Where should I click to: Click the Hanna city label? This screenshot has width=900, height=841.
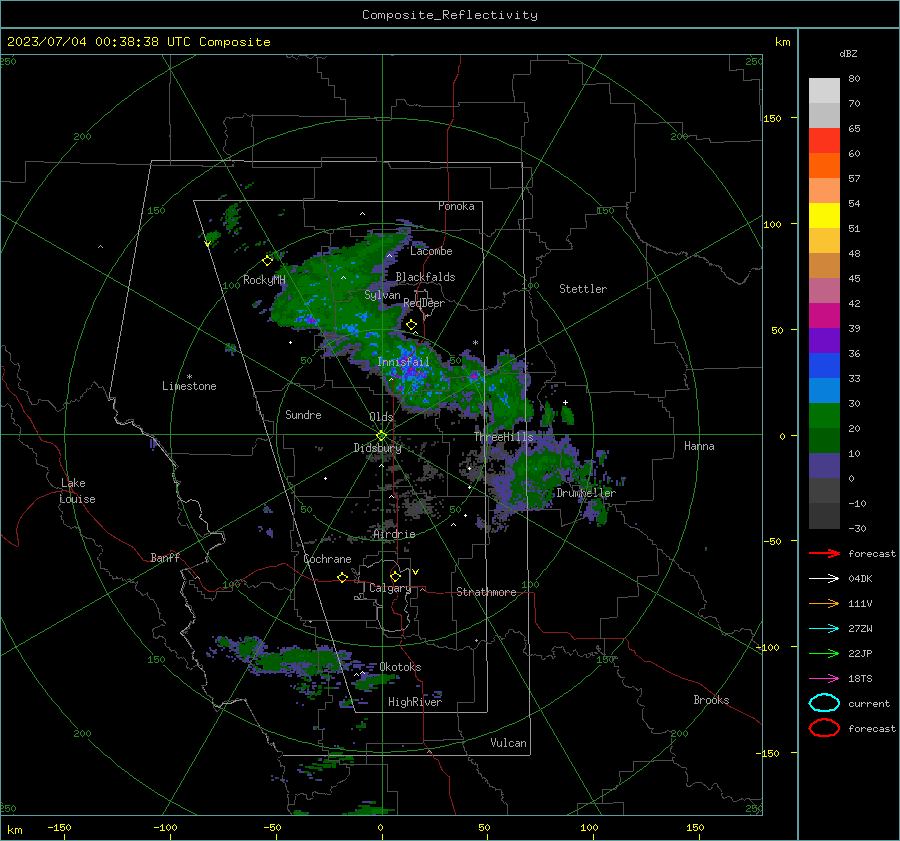[x=699, y=446]
